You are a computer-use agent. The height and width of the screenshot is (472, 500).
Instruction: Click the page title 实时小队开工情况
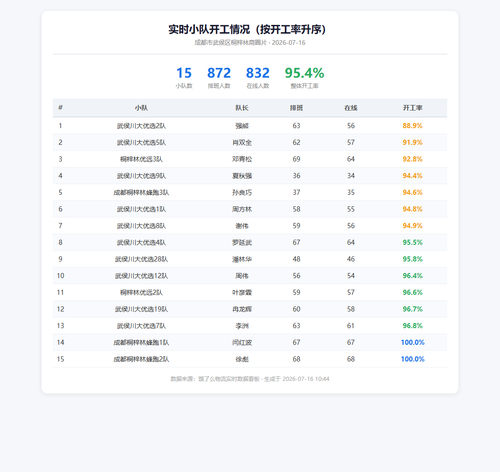point(247,29)
